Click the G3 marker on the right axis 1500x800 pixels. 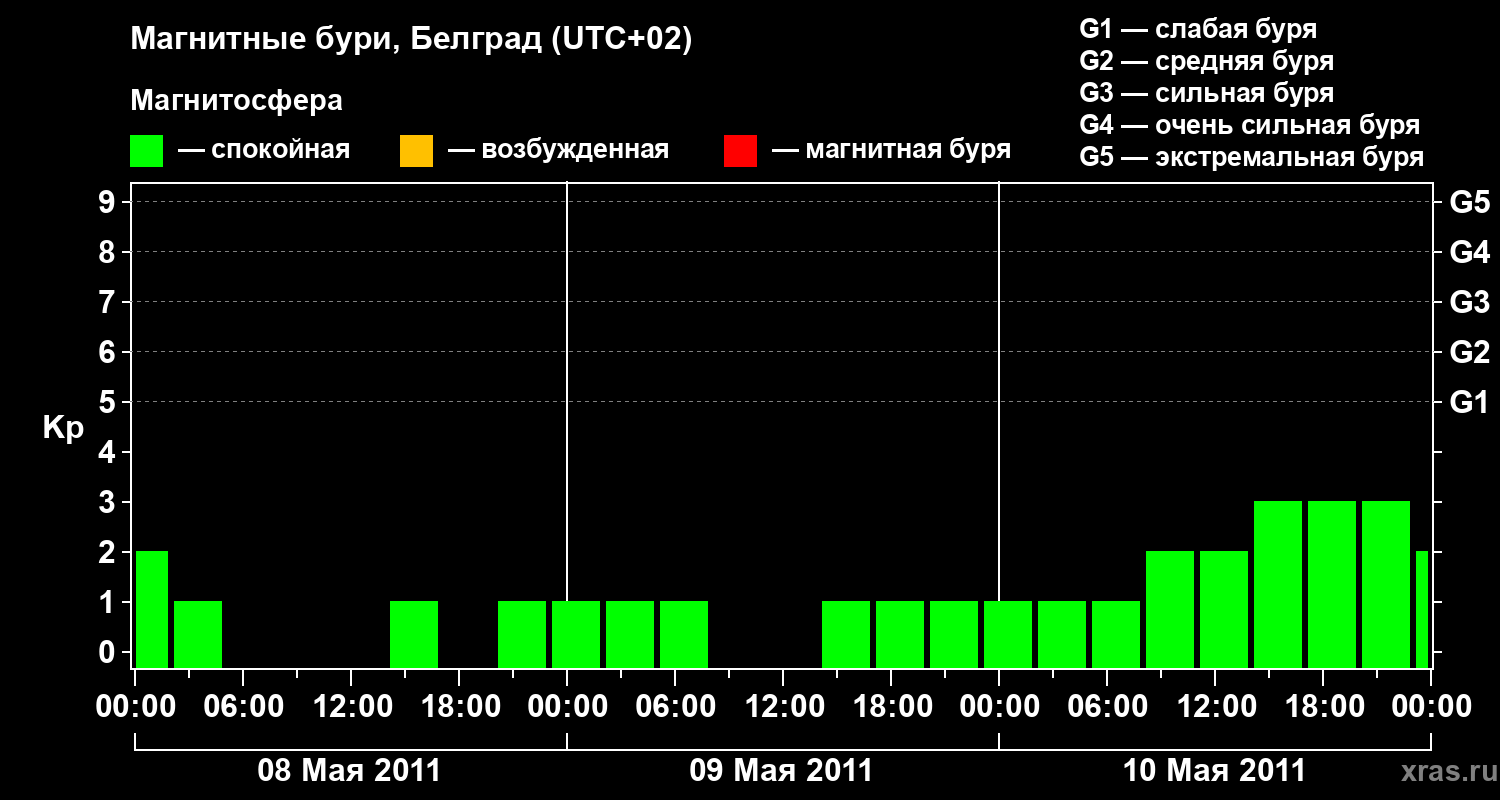click(x=1469, y=302)
